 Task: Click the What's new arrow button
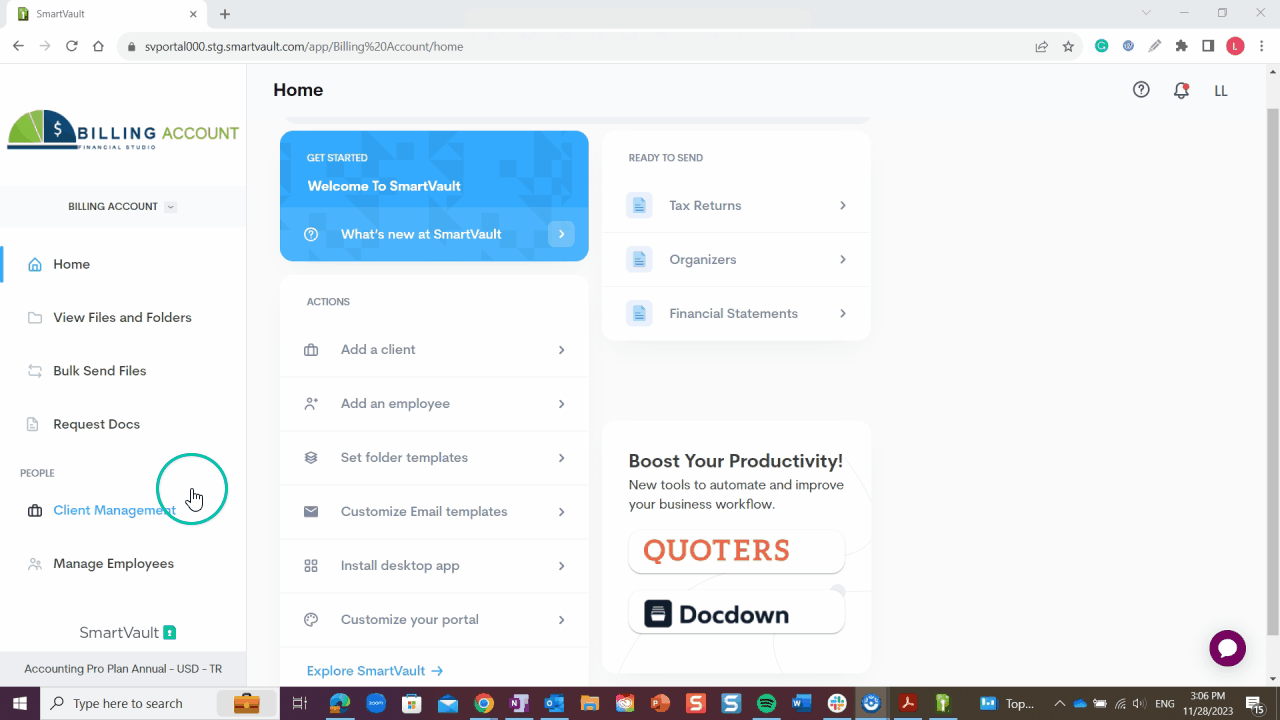click(x=561, y=234)
